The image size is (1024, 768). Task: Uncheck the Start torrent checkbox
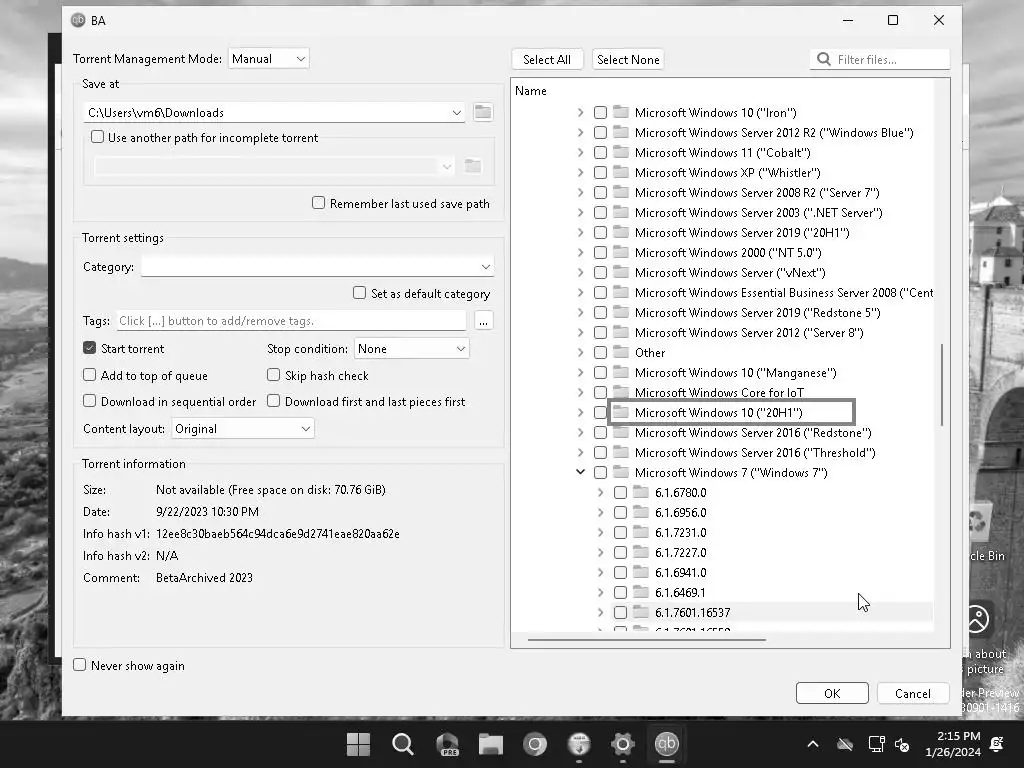89,348
